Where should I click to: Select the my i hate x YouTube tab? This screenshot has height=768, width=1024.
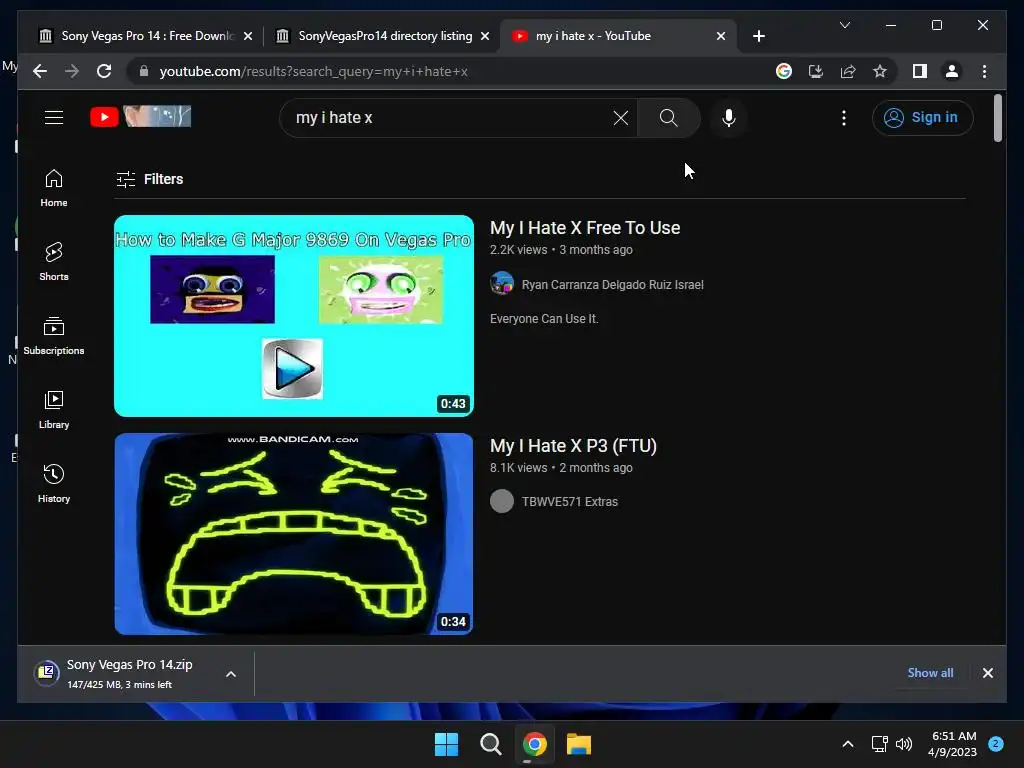click(x=618, y=36)
